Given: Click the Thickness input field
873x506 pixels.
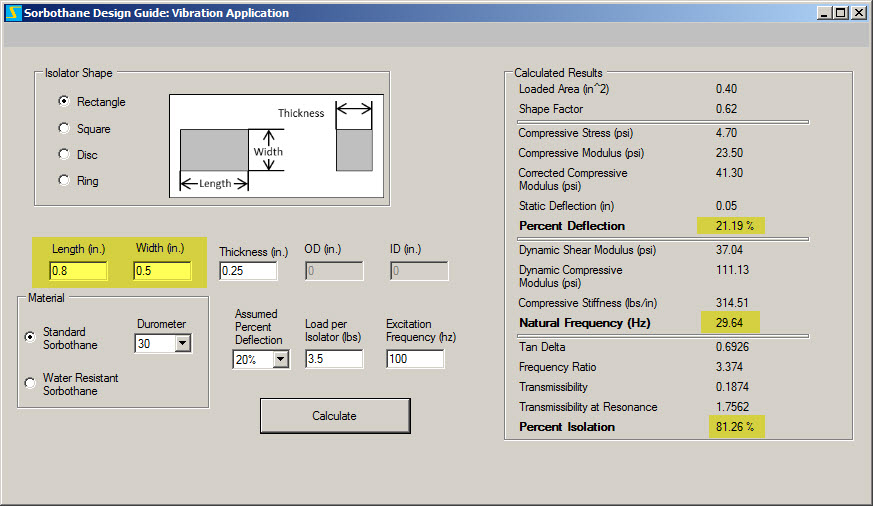Looking at the screenshot, I should click(248, 271).
